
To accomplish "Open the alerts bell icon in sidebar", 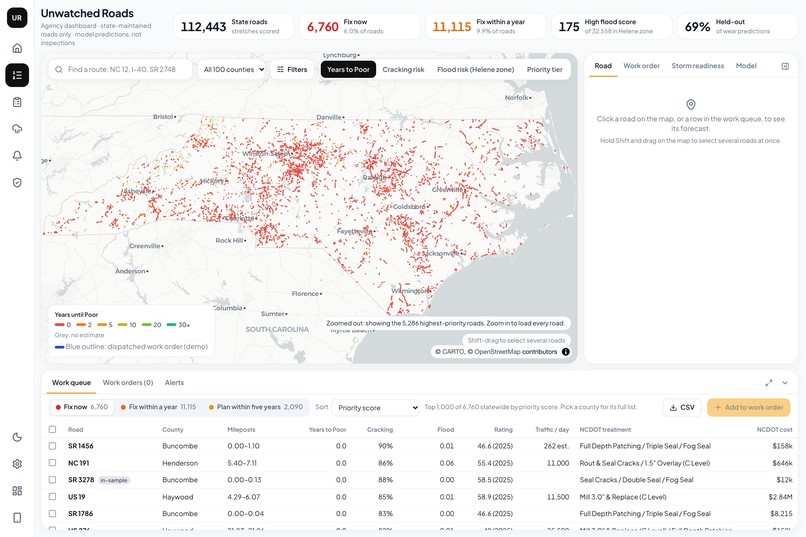I will pyautogui.click(x=17, y=156).
